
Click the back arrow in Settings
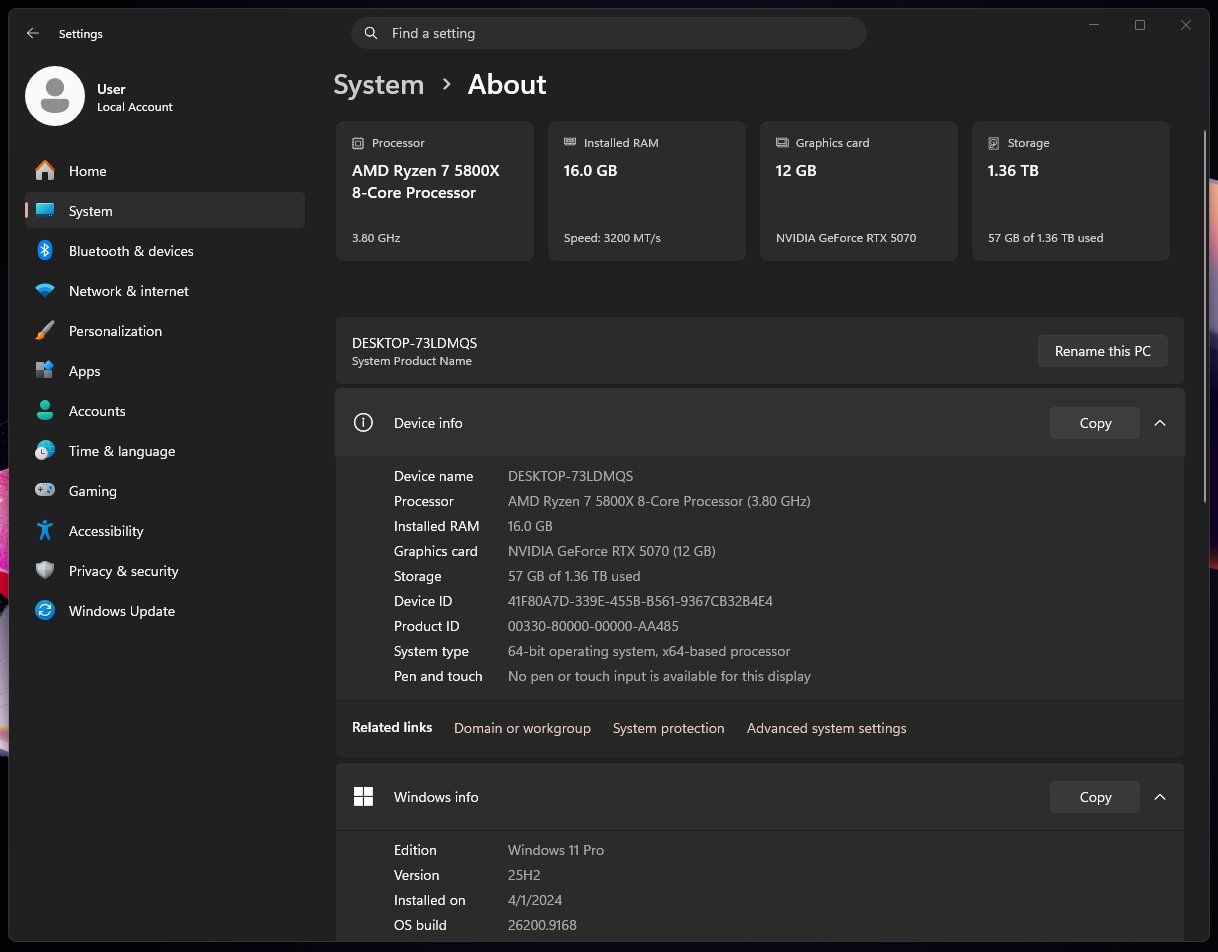33,33
